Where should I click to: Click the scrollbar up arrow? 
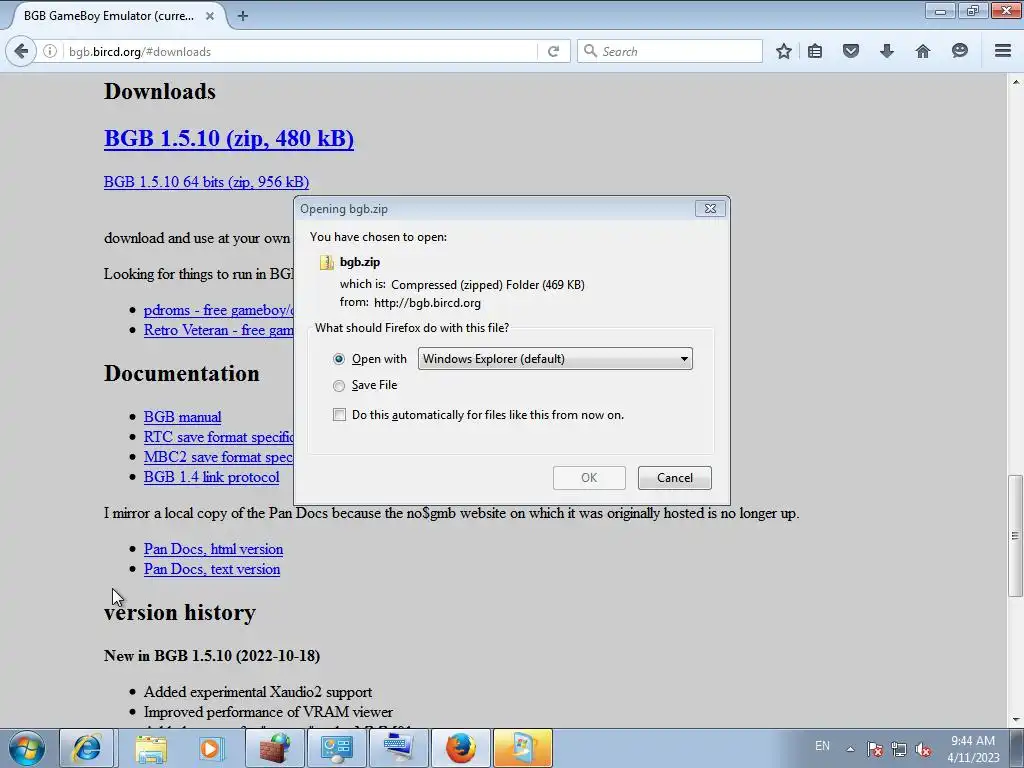(x=1015, y=82)
